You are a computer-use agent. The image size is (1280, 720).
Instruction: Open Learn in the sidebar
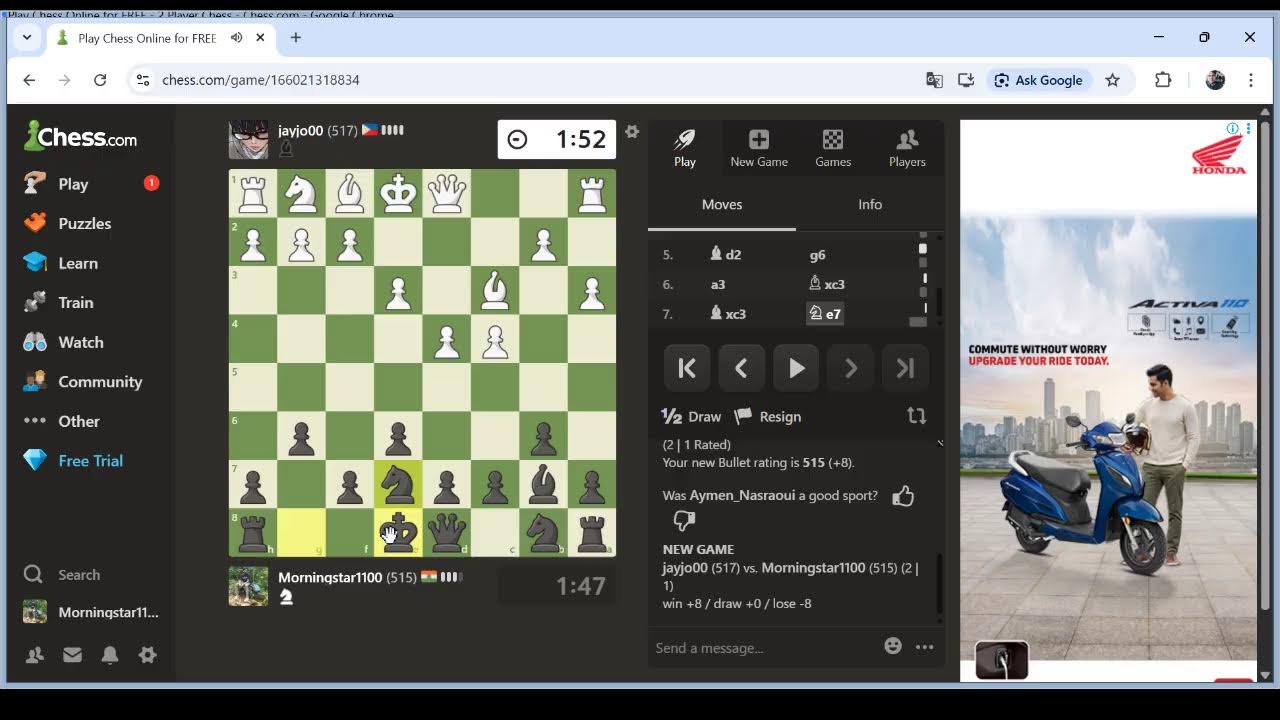[x=77, y=263]
